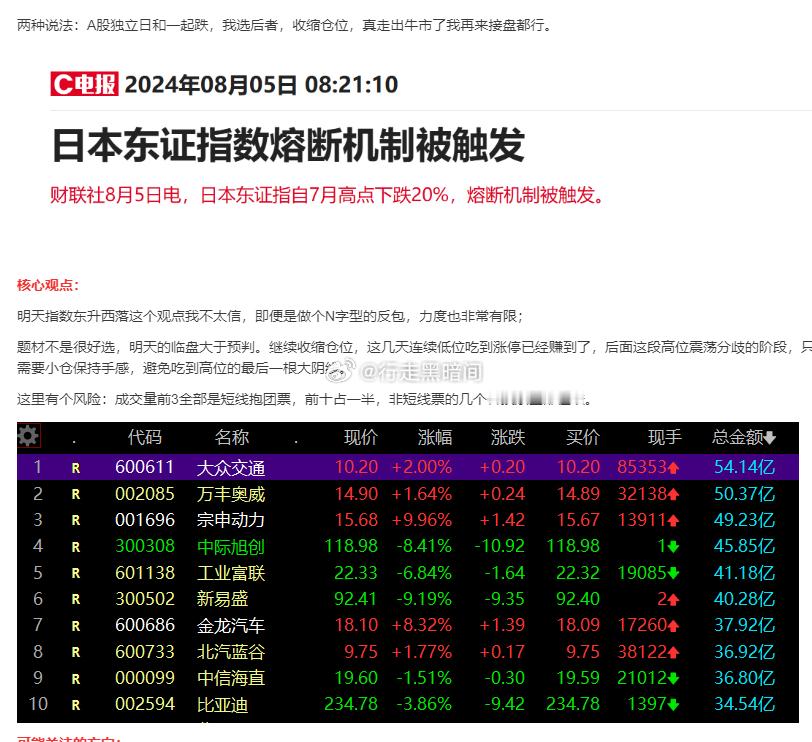The height and width of the screenshot is (742, 812).
Task: Click the 54.14亿 total amount cell
Action: pos(744,467)
